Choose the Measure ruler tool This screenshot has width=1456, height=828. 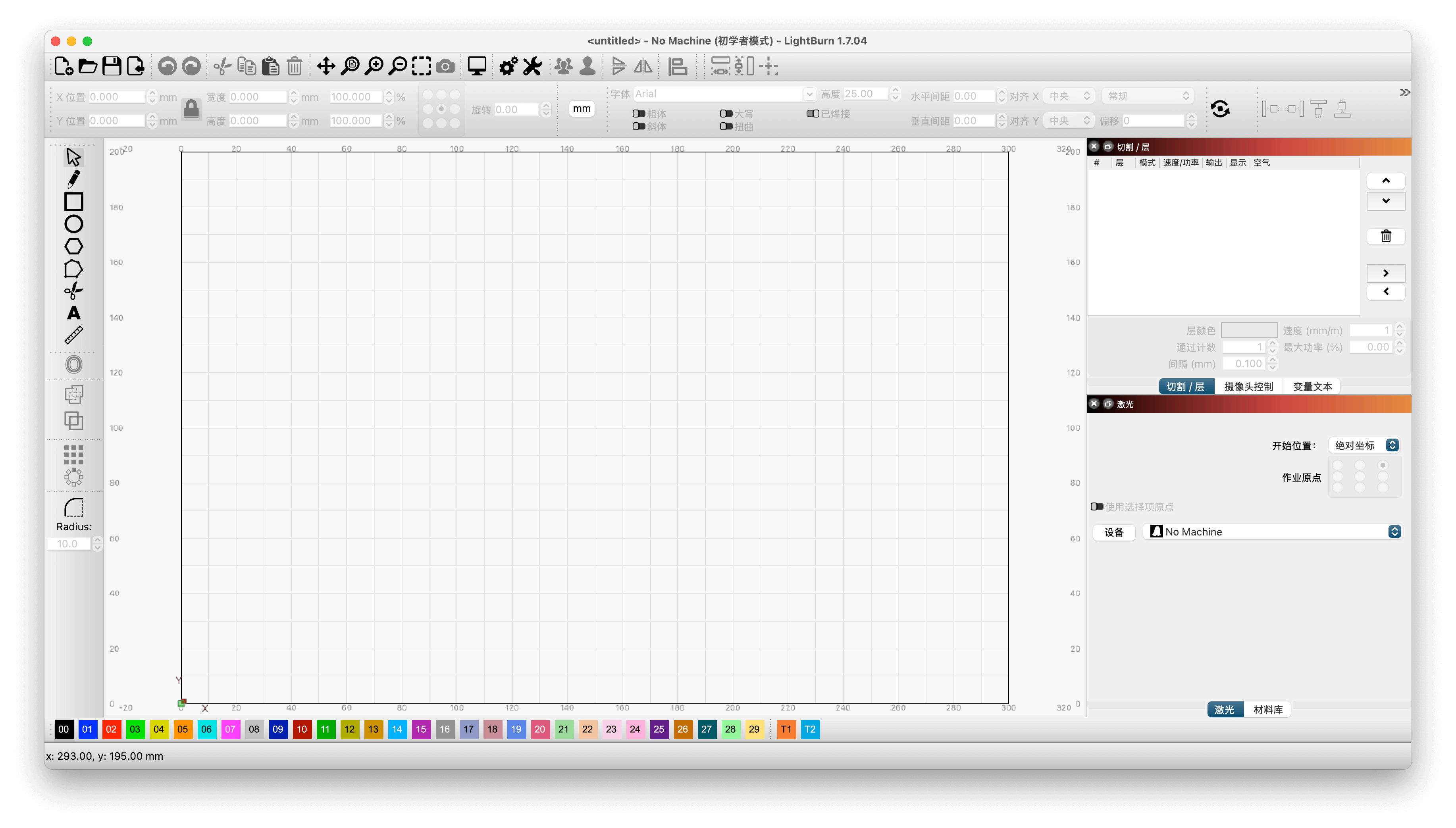[x=73, y=335]
